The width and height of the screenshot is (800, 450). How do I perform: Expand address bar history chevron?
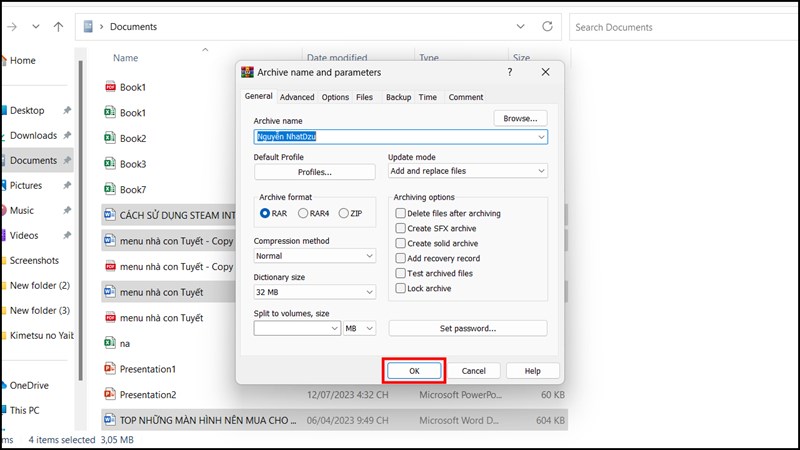[x=520, y=26]
